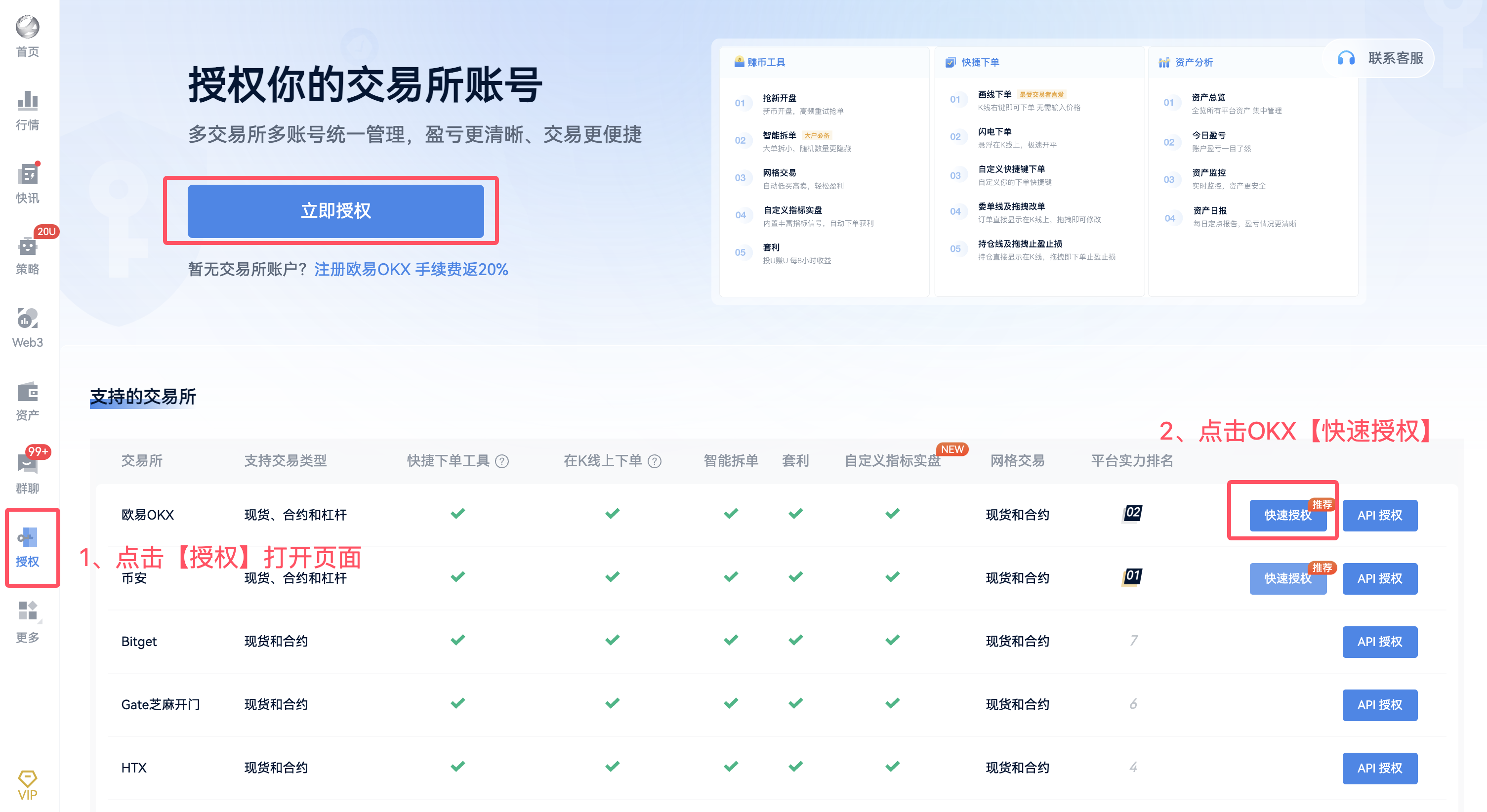Open 今日盈亏 in 资产分析 list
This screenshot has width=1487, height=812.
point(1209,136)
